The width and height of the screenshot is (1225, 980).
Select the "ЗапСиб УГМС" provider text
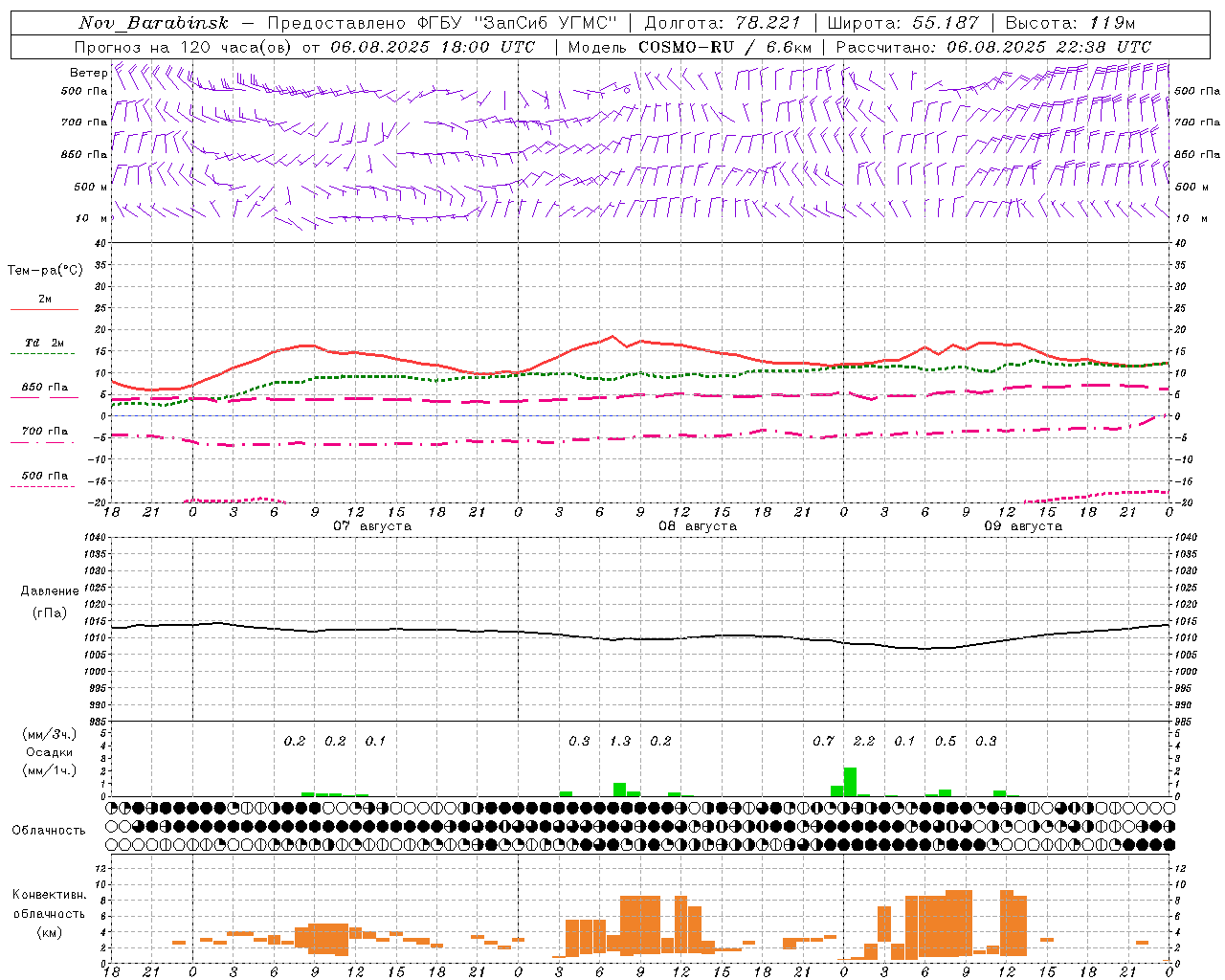tap(546, 23)
